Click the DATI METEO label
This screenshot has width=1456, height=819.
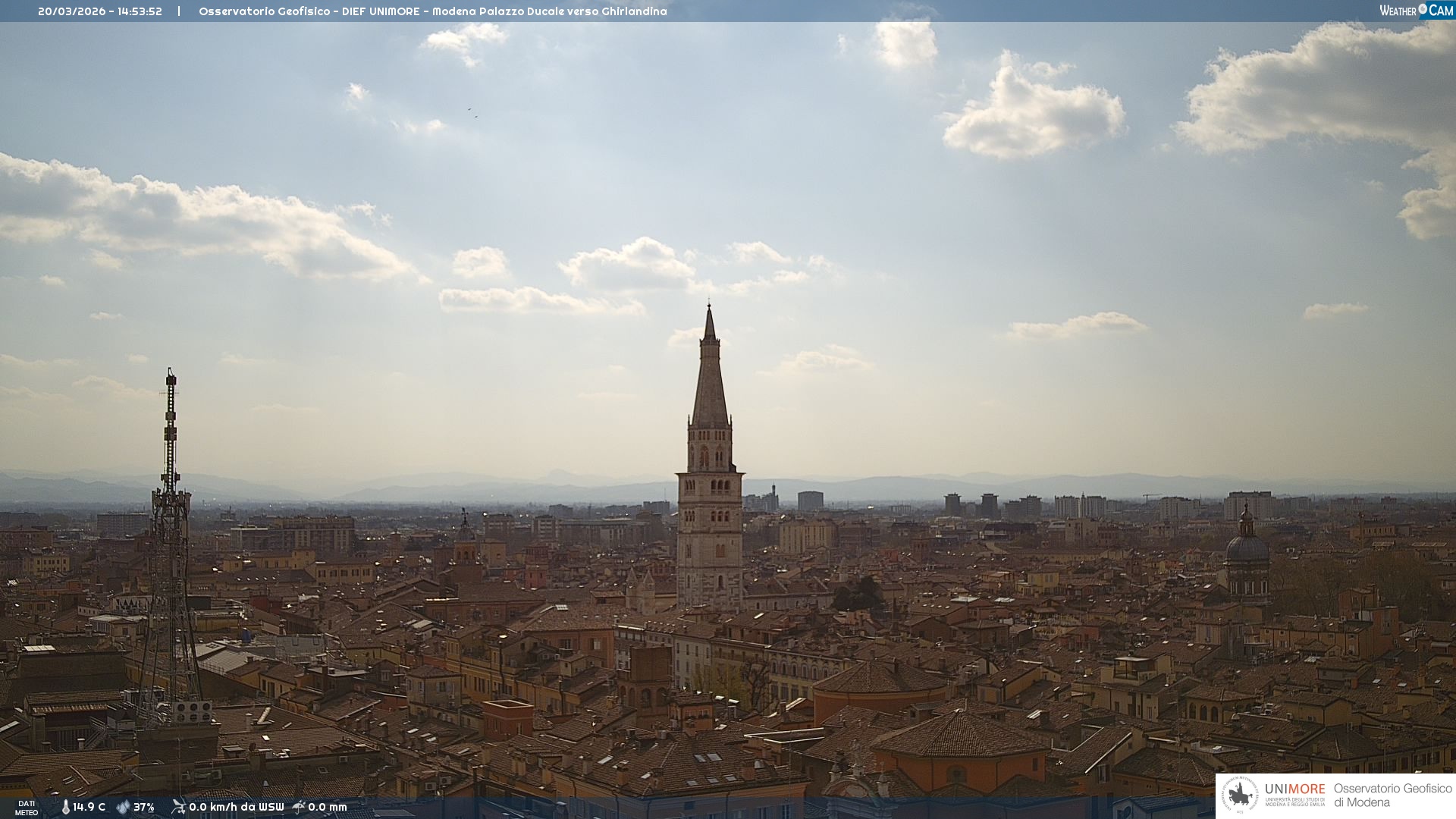click(27, 808)
